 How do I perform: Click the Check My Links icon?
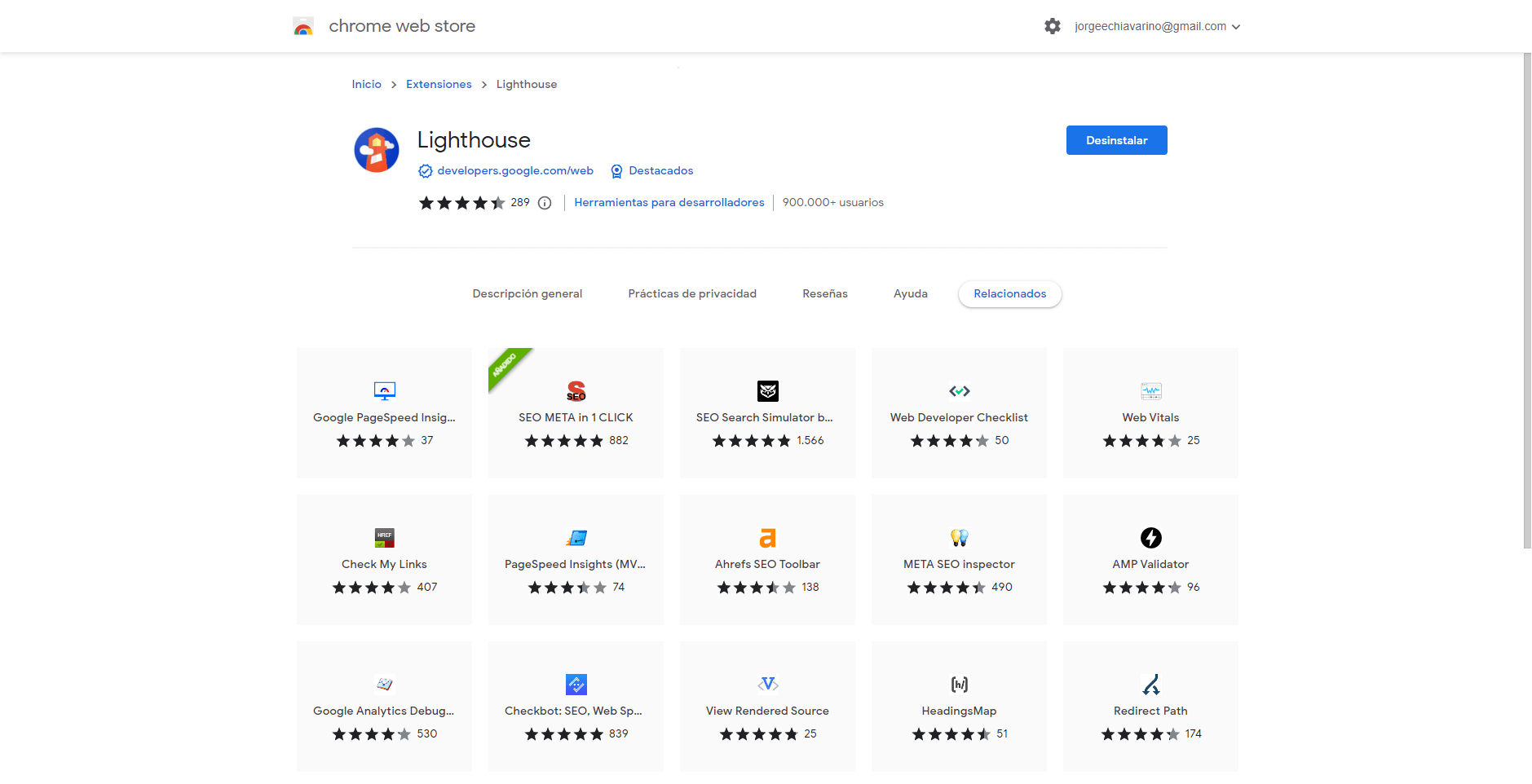(x=385, y=538)
